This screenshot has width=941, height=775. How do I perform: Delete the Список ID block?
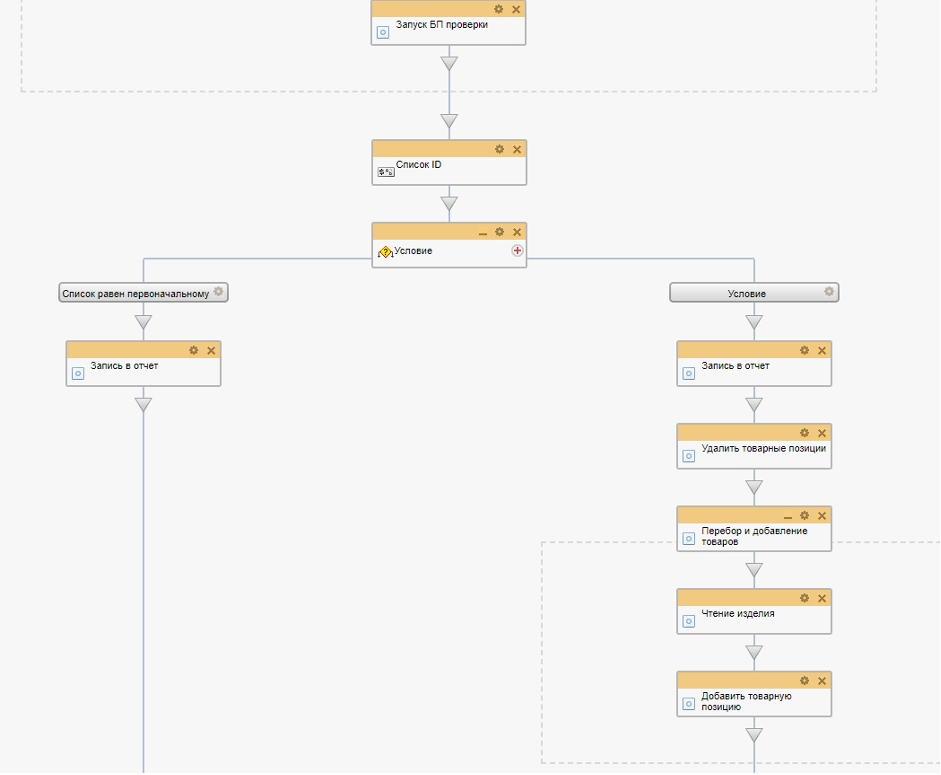coord(517,149)
